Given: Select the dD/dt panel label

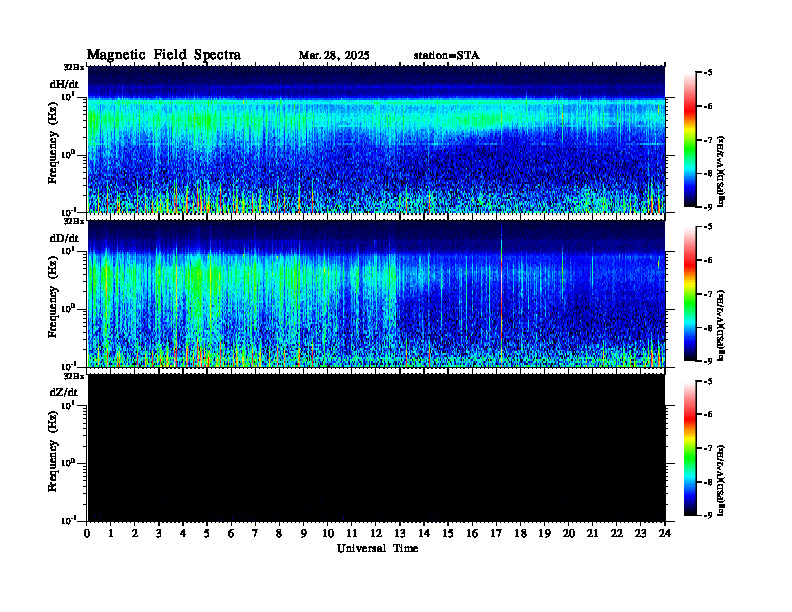Looking at the screenshot, I should point(64,238).
